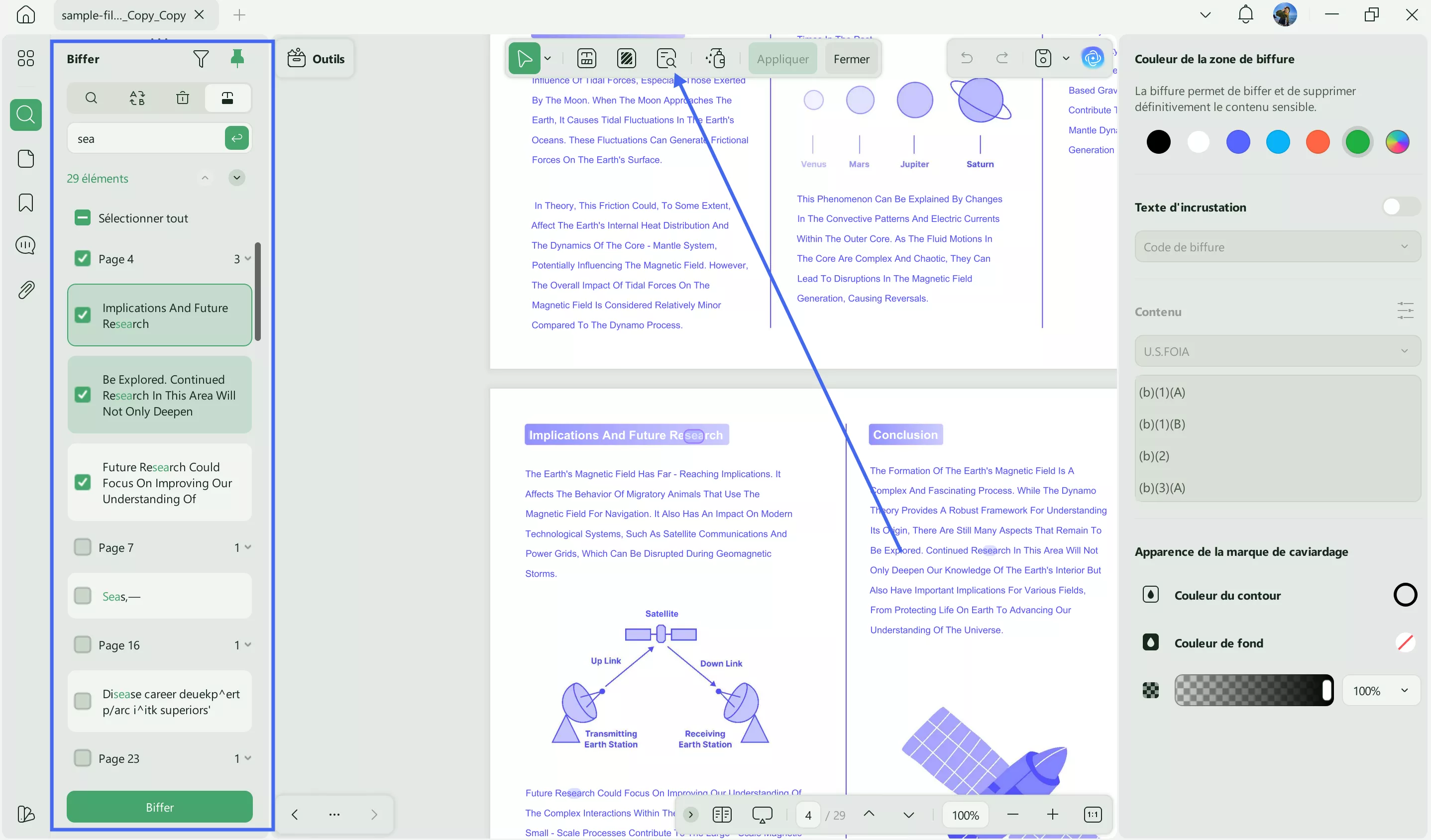1431x840 pixels.
Task: Go to next result with down chevron
Action: click(237, 178)
